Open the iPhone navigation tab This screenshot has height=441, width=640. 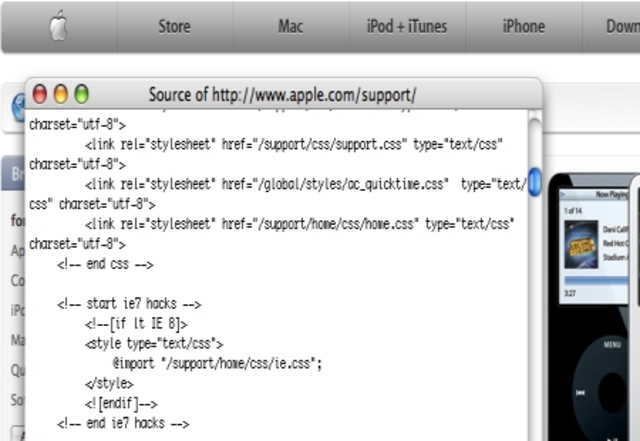click(x=524, y=27)
